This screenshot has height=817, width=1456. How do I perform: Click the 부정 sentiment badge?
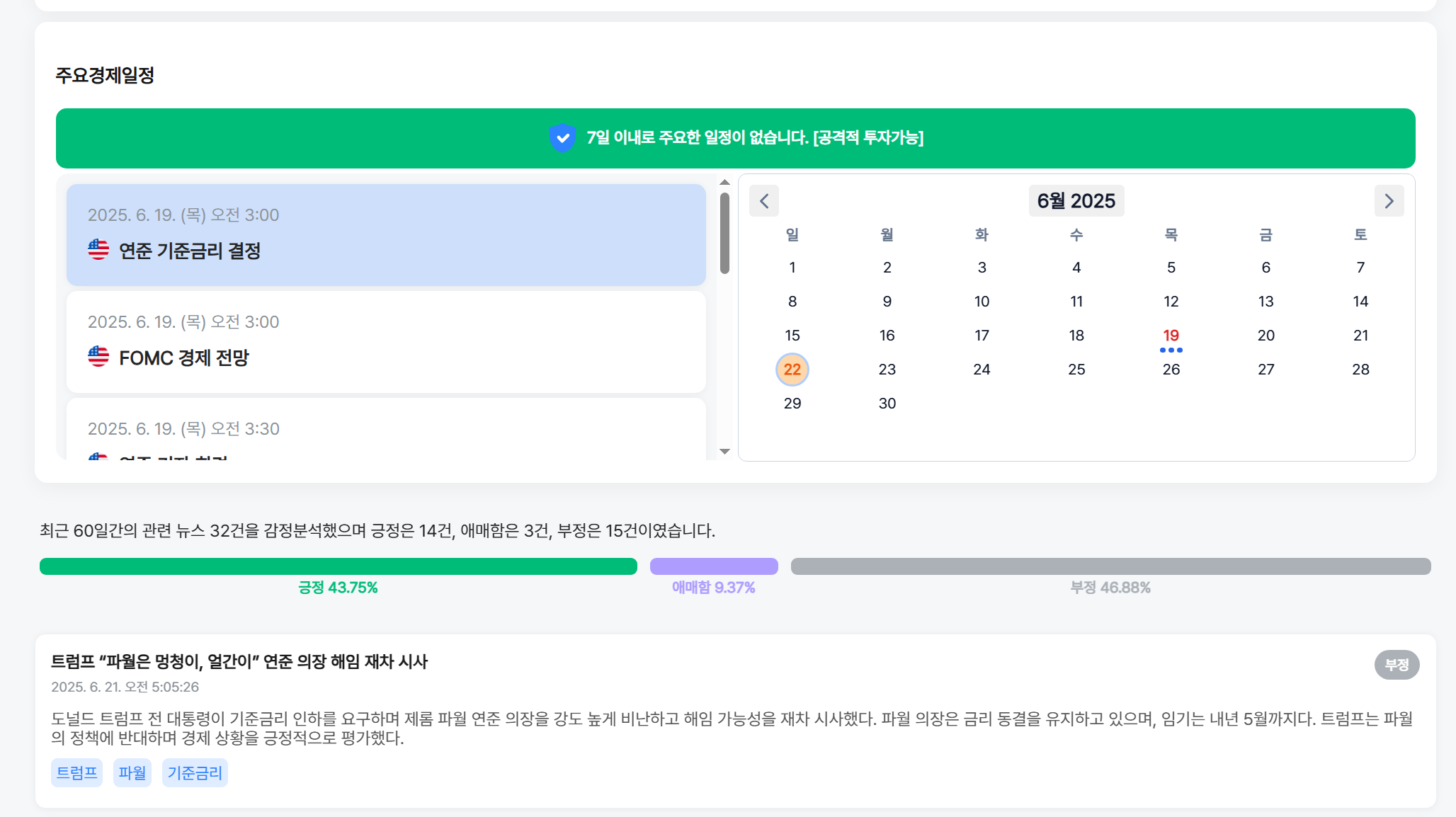pyautogui.click(x=1397, y=665)
